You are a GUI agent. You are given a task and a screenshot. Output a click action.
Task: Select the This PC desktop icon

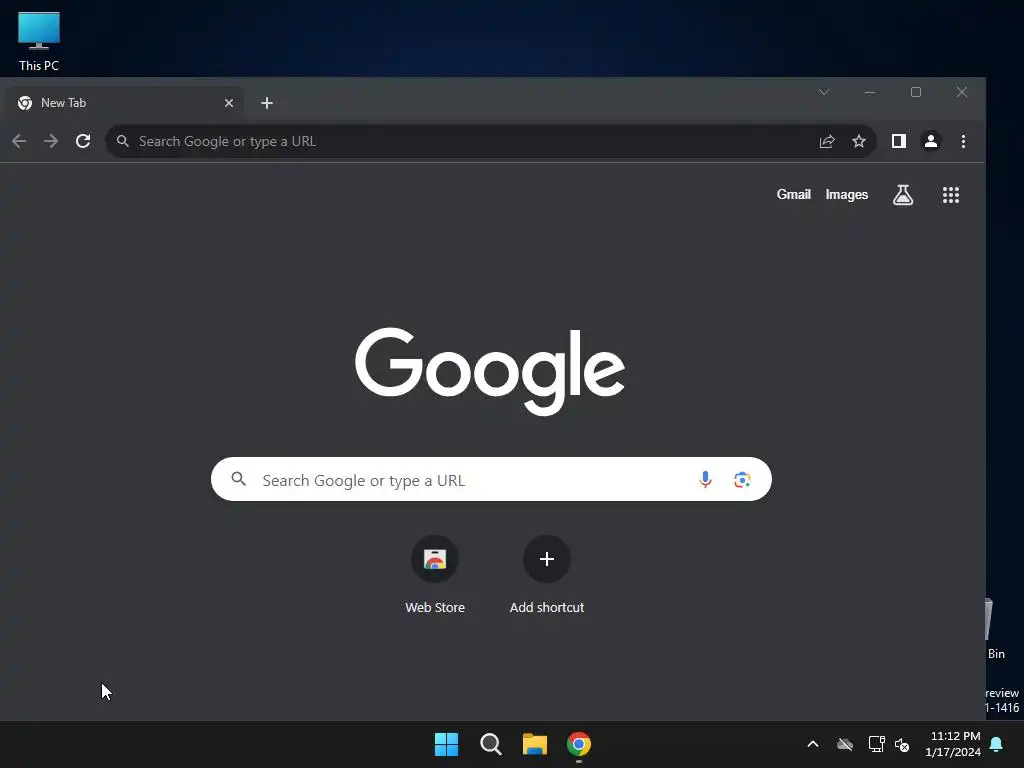[x=39, y=41]
